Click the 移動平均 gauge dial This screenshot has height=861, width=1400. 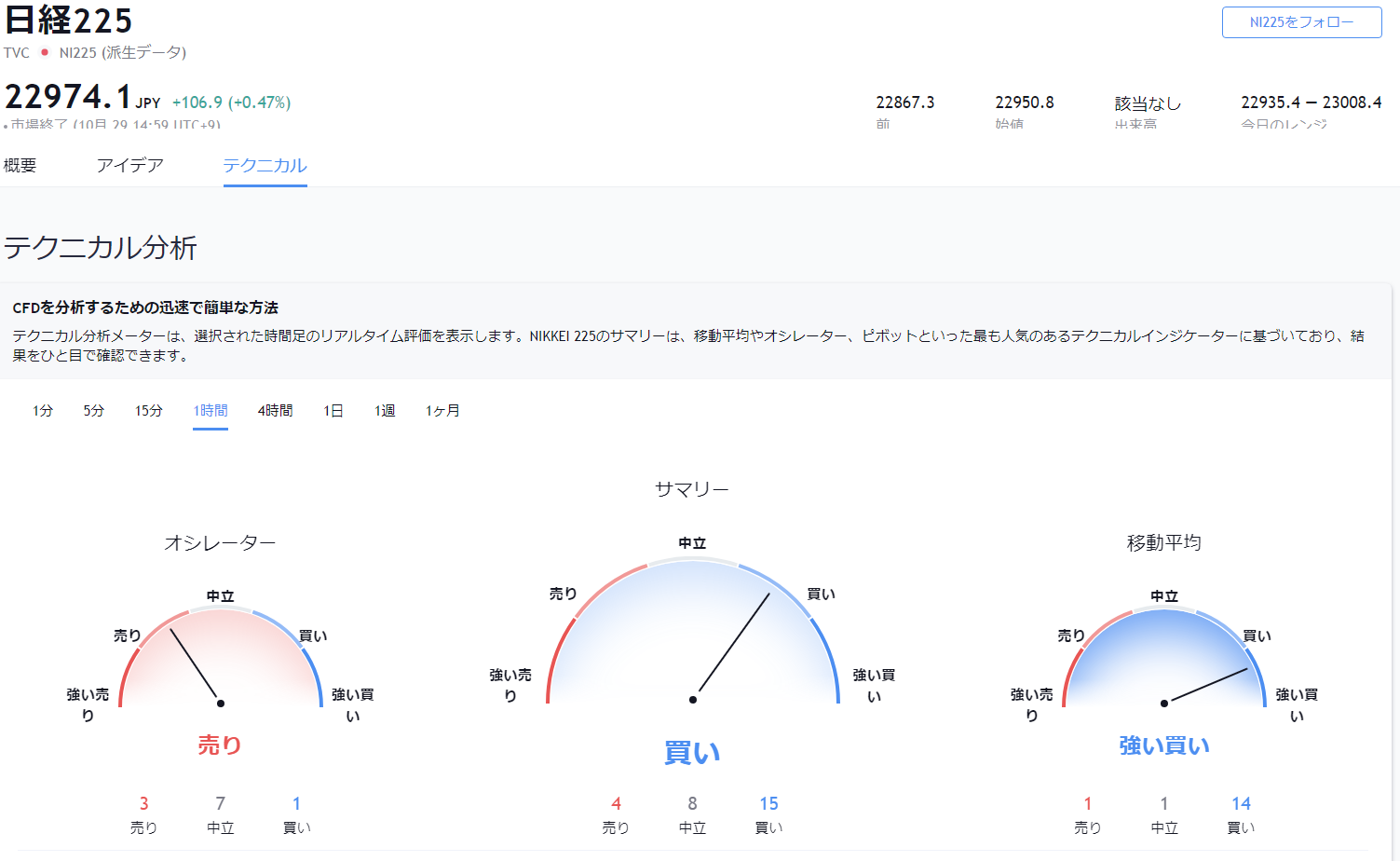pyautogui.click(x=1164, y=657)
